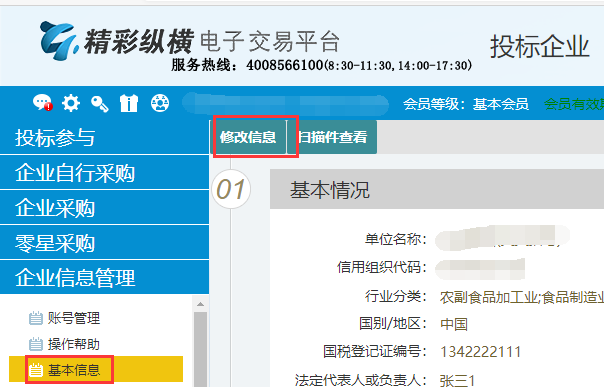Switch to the 扫描件查看 tab
The width and height of the screenshot is (604, 387).
[x=332, y=137]
